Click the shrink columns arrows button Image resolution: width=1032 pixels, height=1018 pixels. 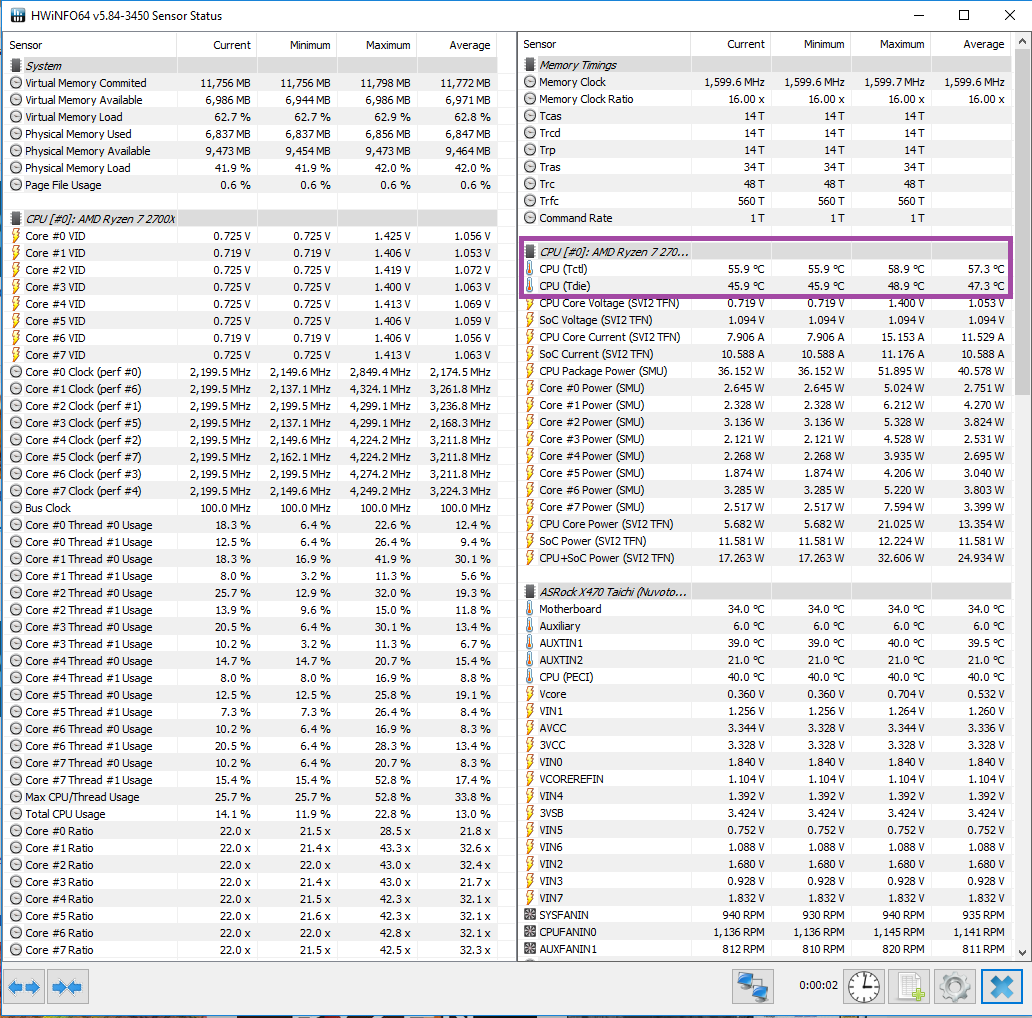(67, 986)
